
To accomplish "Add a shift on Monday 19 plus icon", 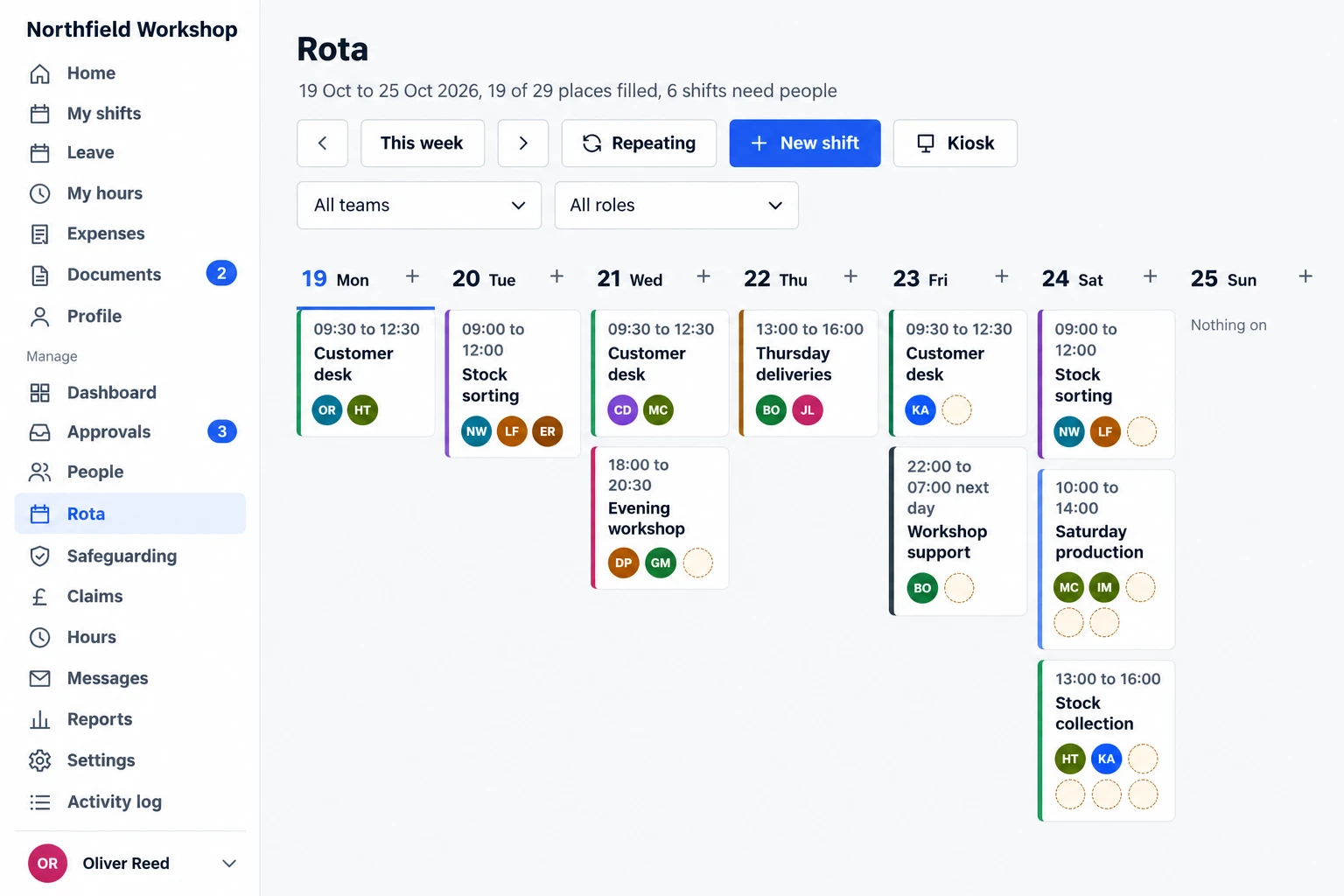I will [412, 276].
